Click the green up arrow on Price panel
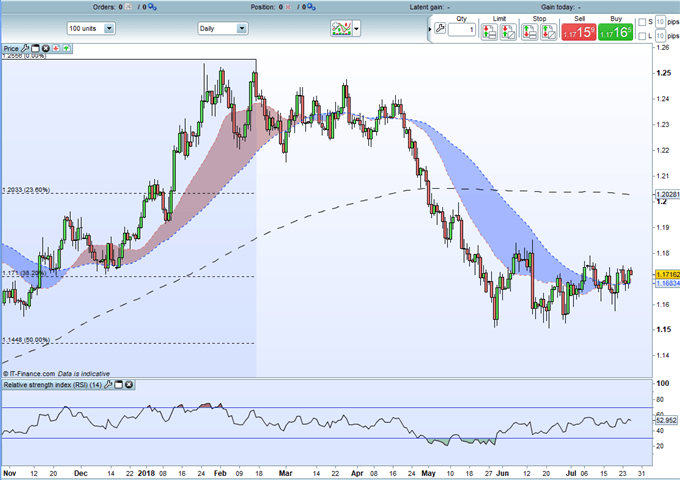This screenshot has height=480, width=680. (x=66, y=49)
